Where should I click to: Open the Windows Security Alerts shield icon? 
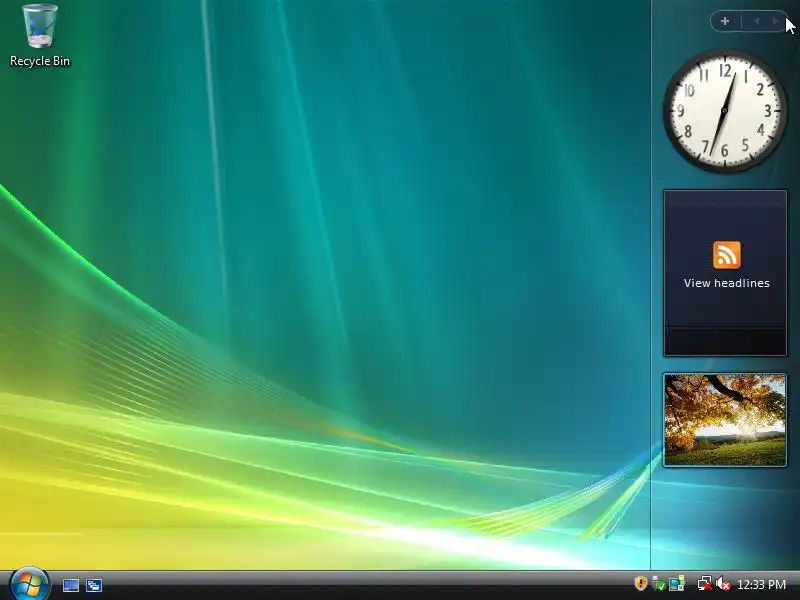tap(641, 583)
